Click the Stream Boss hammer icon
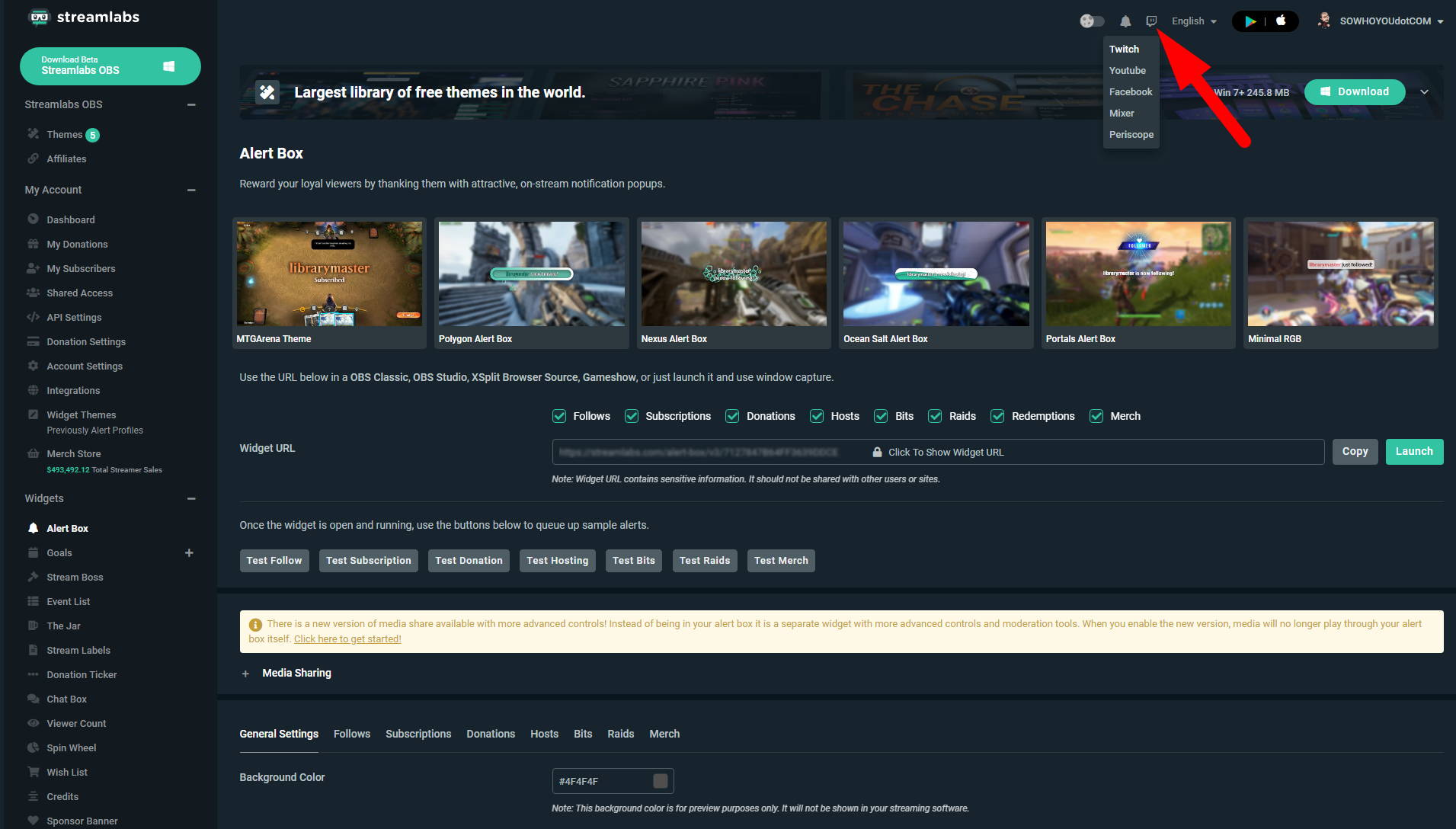The width and height of the screenshot is (1456, 829). pyautogui.click(x=33, y=577)
